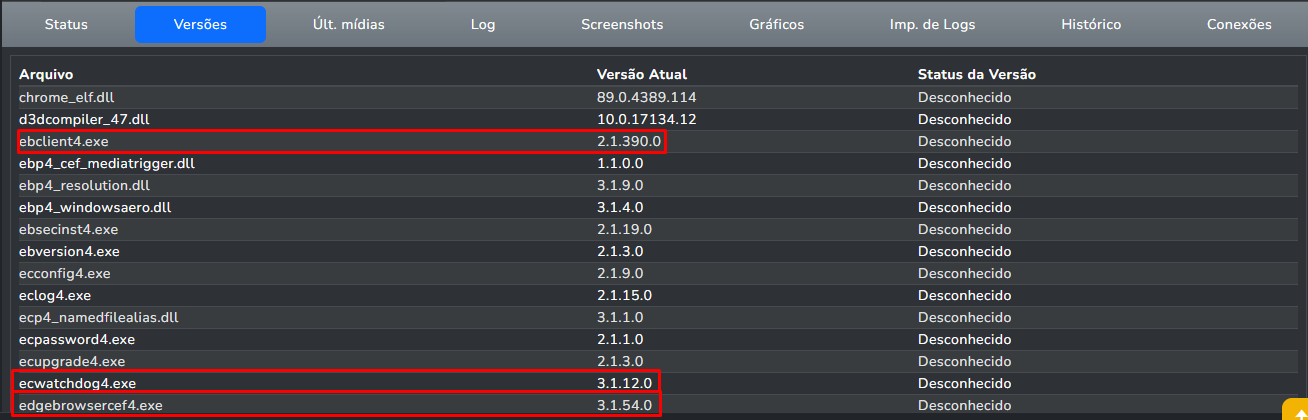Select the Versões tab
The image size is (1308, 420).
click(200, 24)
